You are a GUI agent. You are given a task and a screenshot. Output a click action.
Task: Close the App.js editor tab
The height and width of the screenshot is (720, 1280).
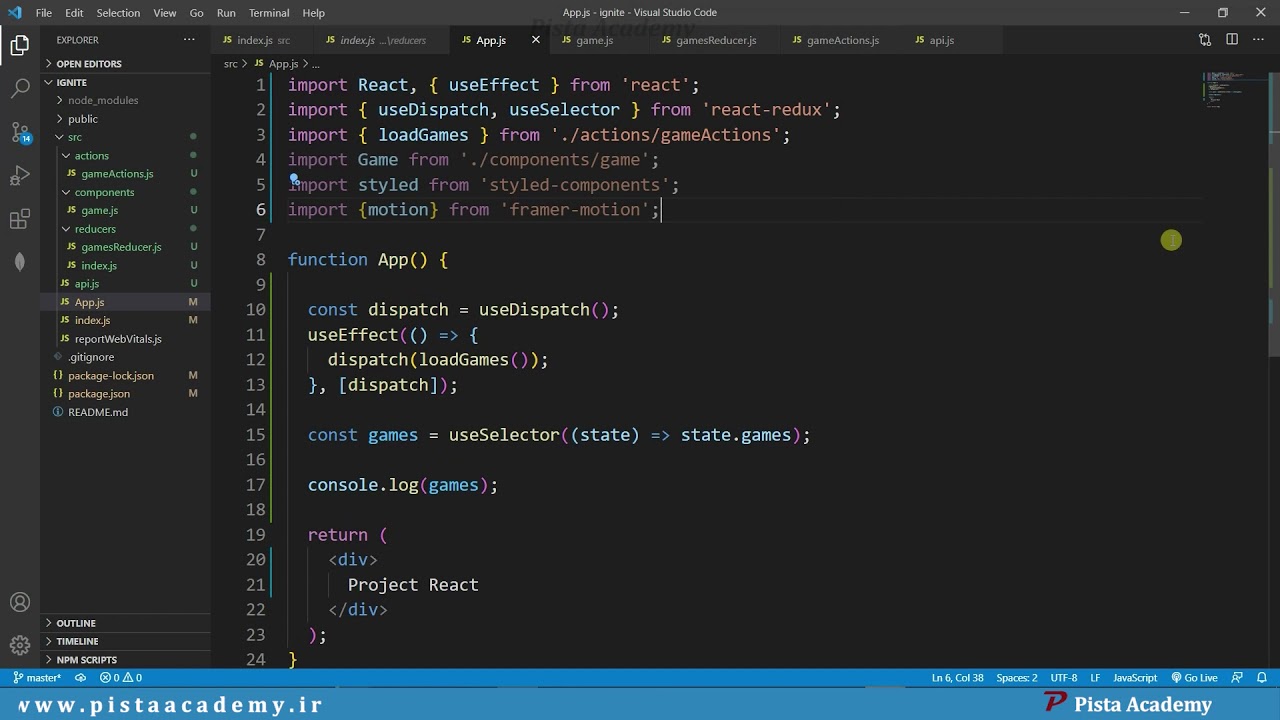(536, 40)
